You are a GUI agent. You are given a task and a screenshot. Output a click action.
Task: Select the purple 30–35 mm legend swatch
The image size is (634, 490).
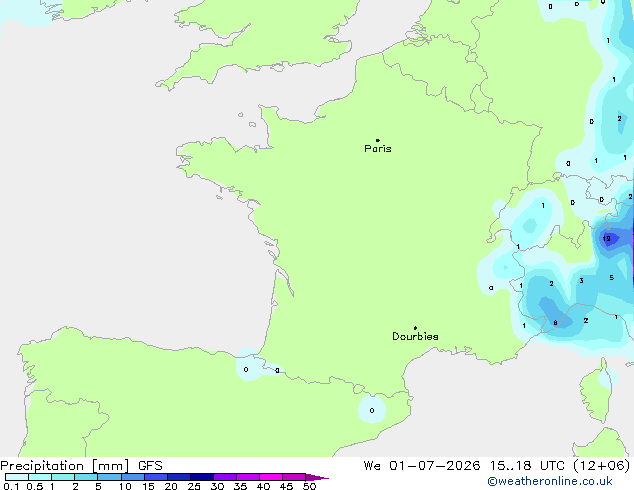click(225, 477)
